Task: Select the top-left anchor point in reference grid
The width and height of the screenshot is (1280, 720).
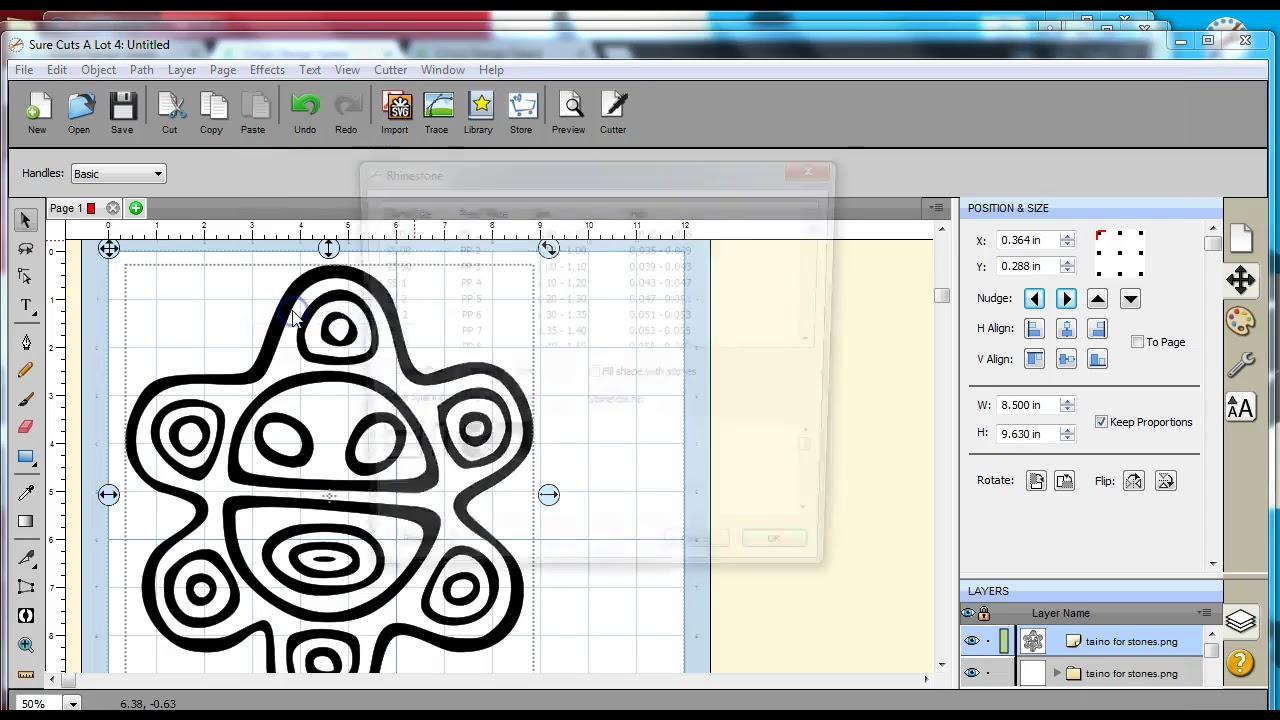Action: tap(1101, 236)
